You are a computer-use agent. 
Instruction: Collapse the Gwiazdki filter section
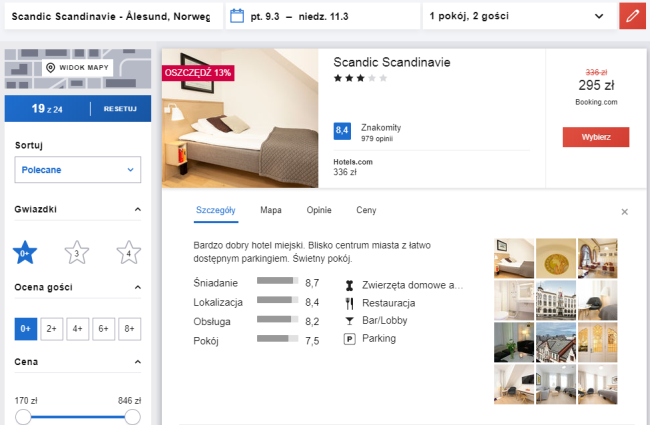(x=136, y=210)
